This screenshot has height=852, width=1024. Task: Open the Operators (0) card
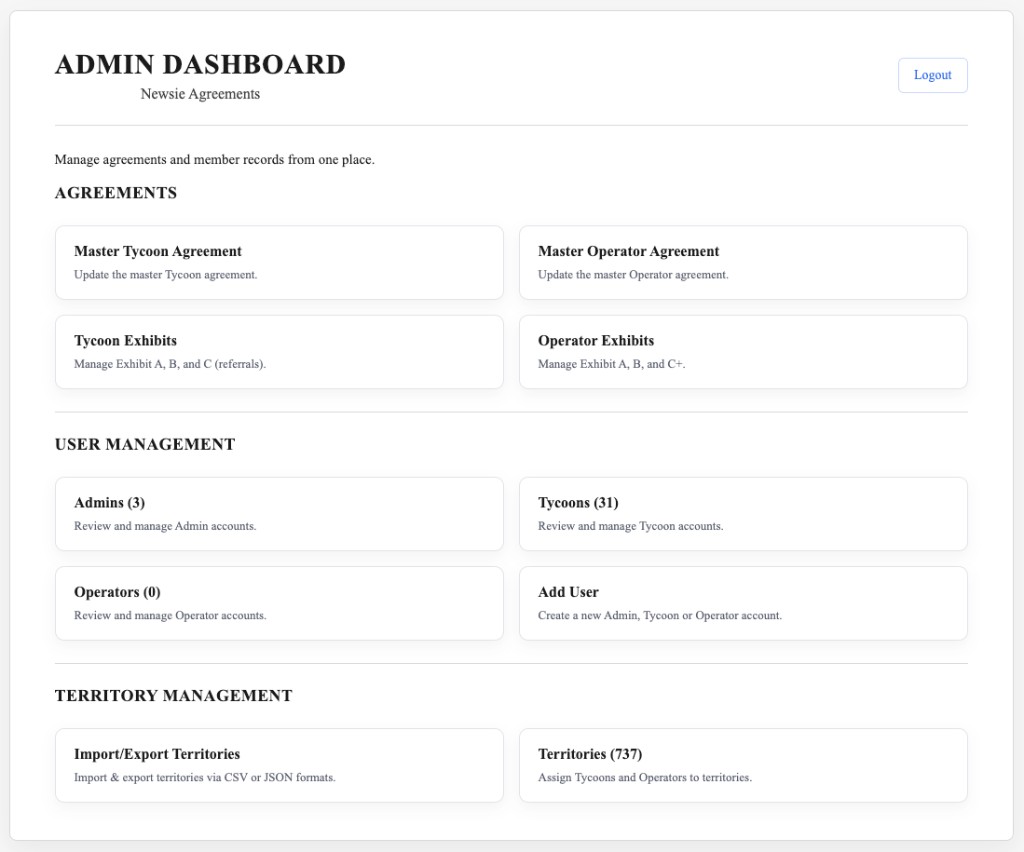pyautogui.click(x=279, y=603)
